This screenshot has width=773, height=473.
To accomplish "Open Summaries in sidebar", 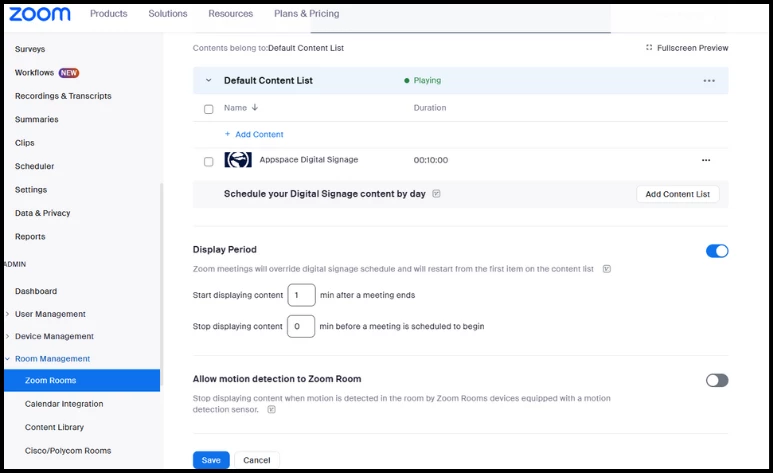I will click(36, 119).
